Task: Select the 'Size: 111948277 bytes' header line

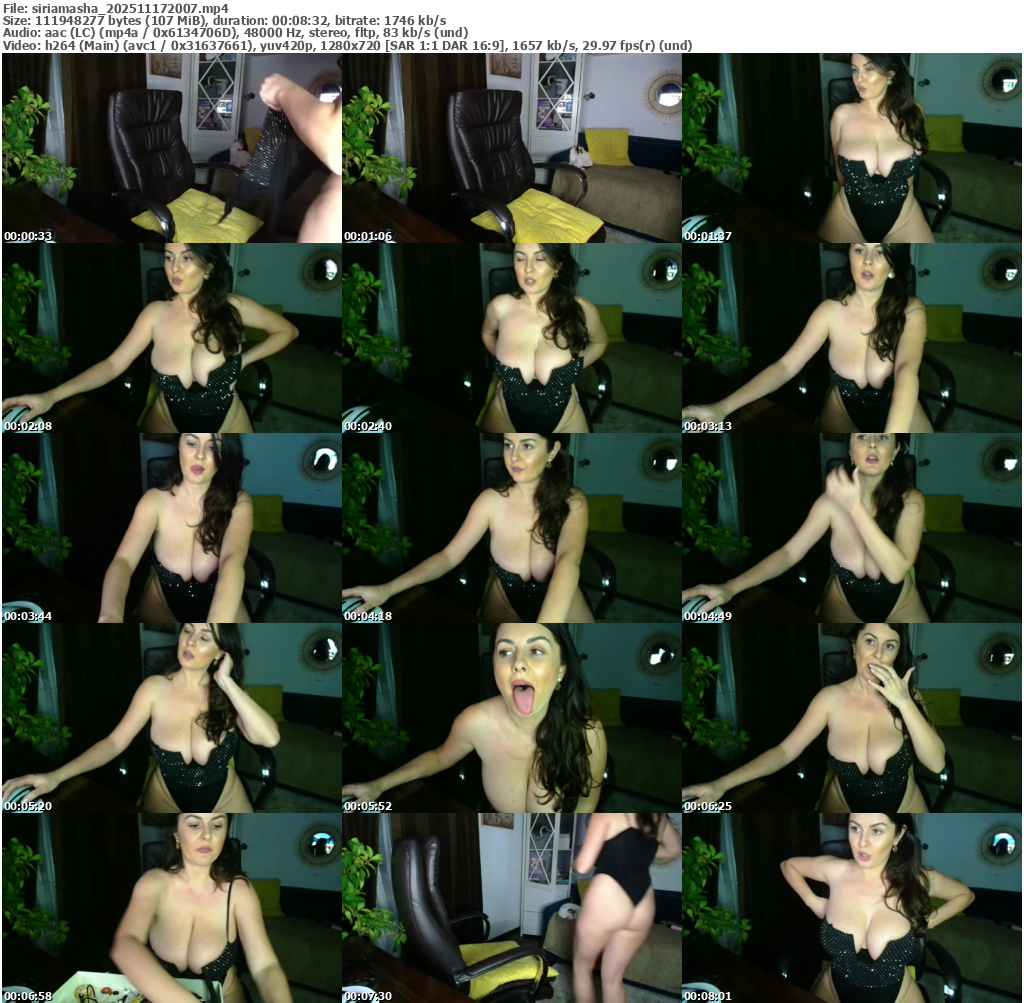Action: 225,21
